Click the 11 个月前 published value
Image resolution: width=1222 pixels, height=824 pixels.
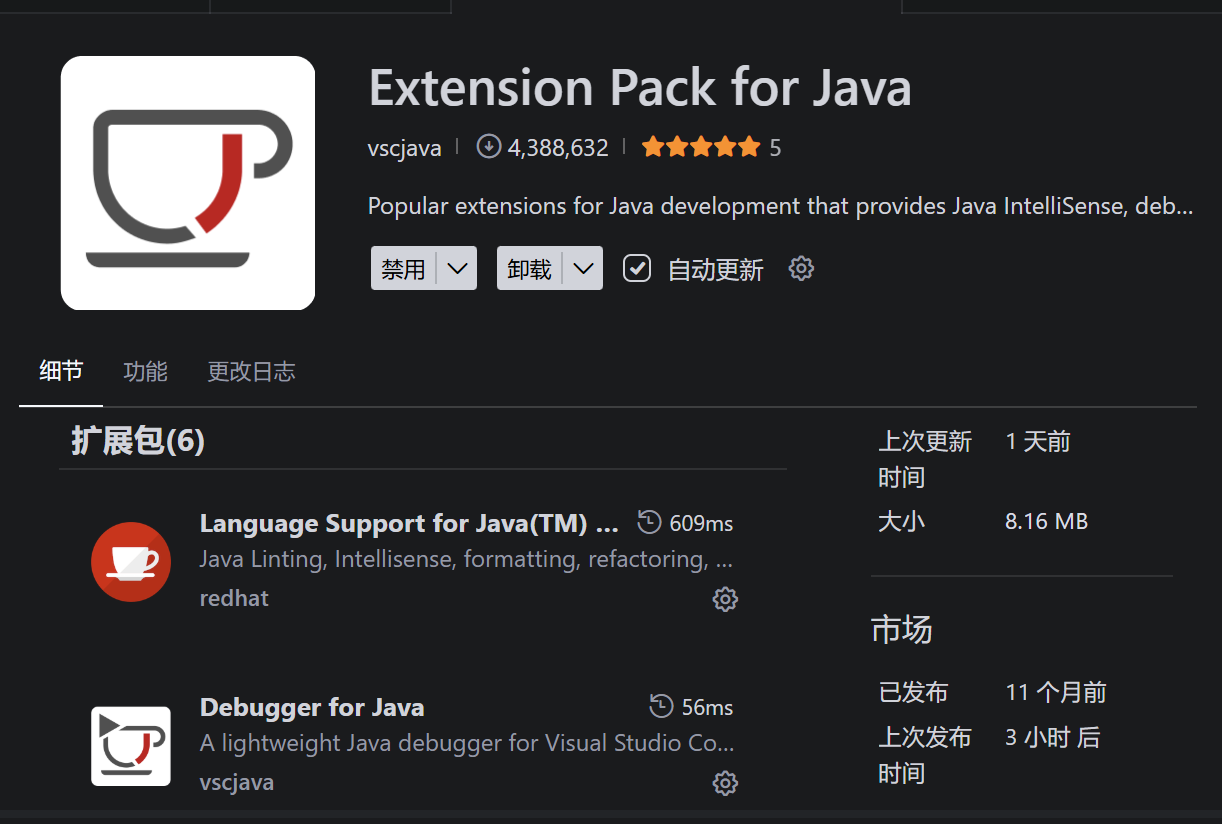point(1056,692)
